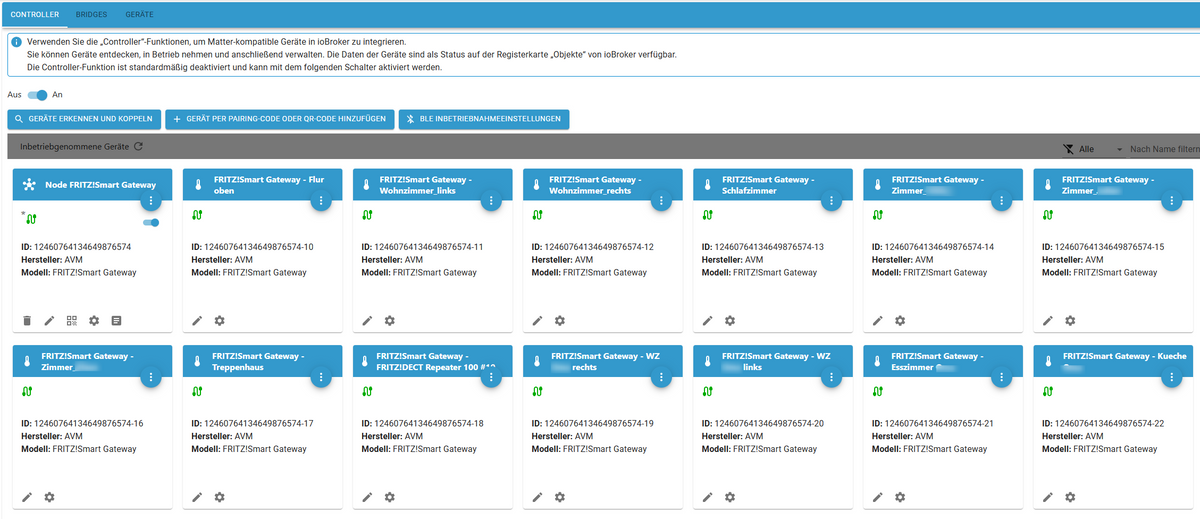Click pencil icon on Kueche card
This screenshot has height=519, width=1200.
[x=1047, y=497]
